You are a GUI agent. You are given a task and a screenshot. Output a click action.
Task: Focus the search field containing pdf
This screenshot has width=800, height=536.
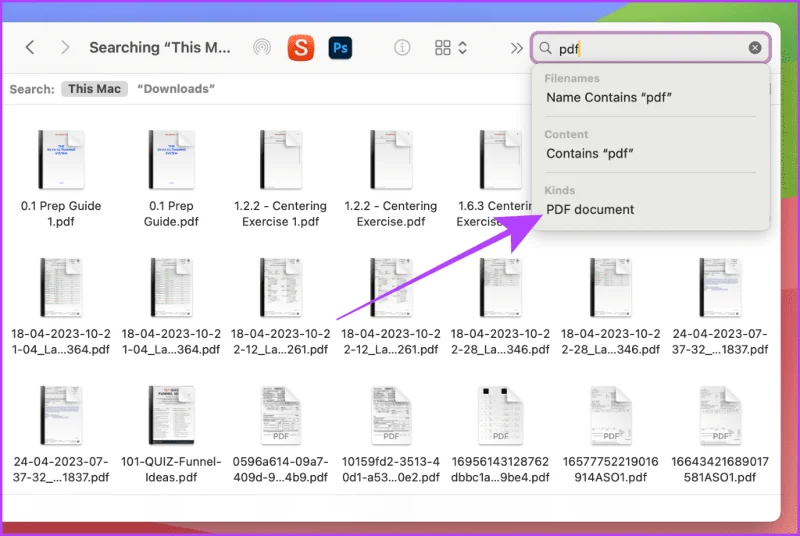651,48
